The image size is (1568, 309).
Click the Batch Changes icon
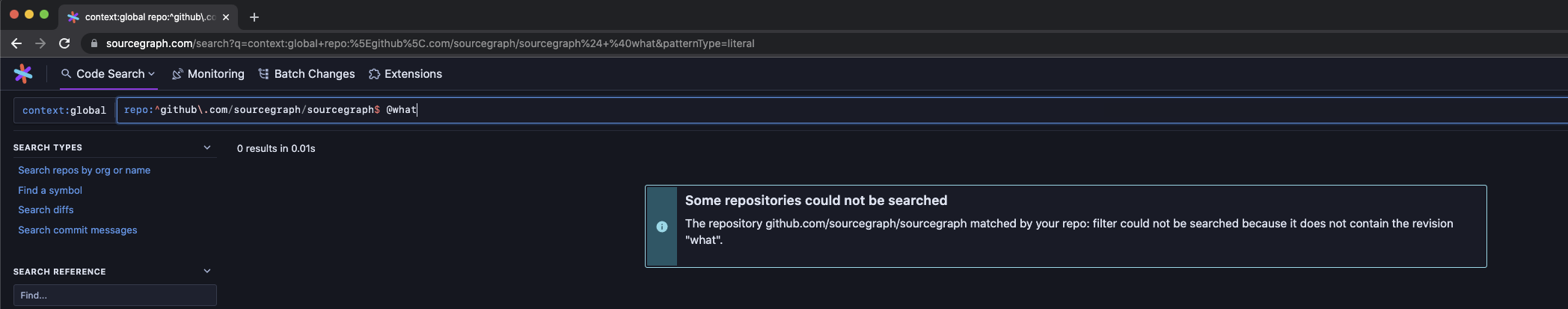coord(263,73)
